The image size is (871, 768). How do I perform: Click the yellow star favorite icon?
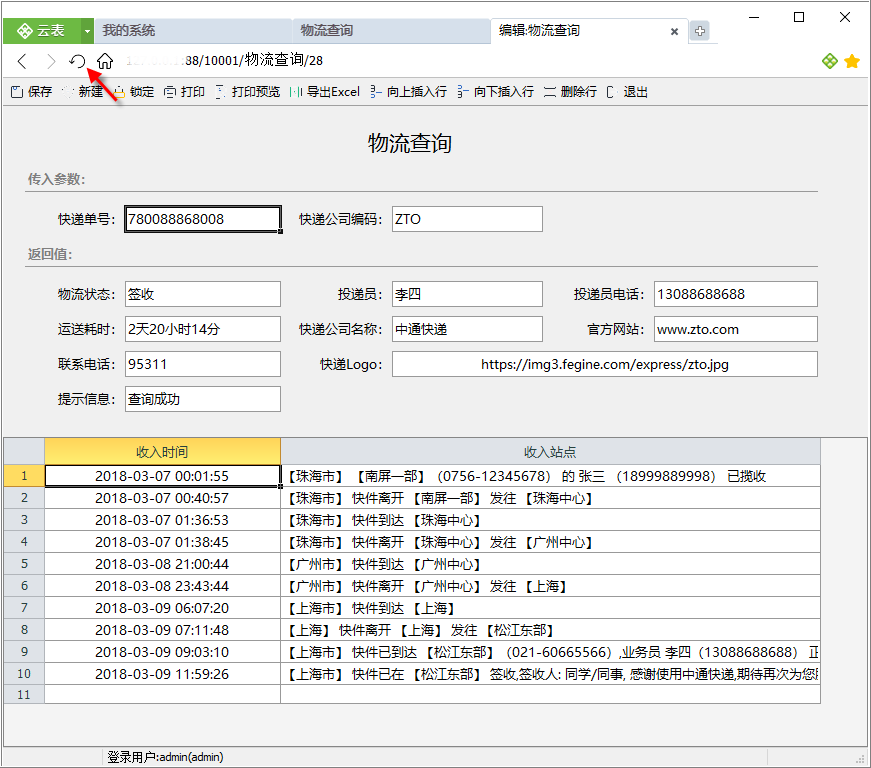[x=852, y=61]
